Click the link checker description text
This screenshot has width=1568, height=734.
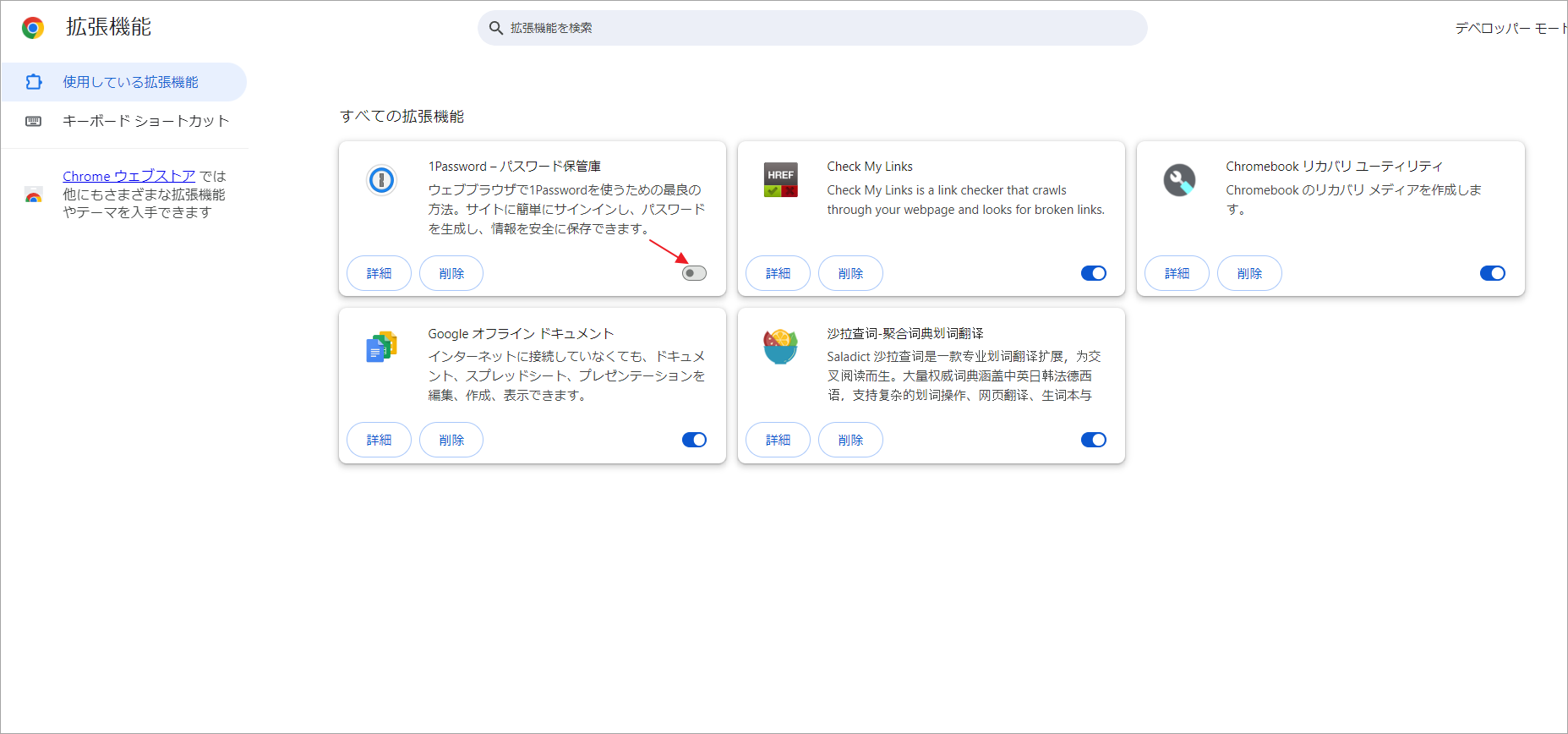click(x=965, y=200)
